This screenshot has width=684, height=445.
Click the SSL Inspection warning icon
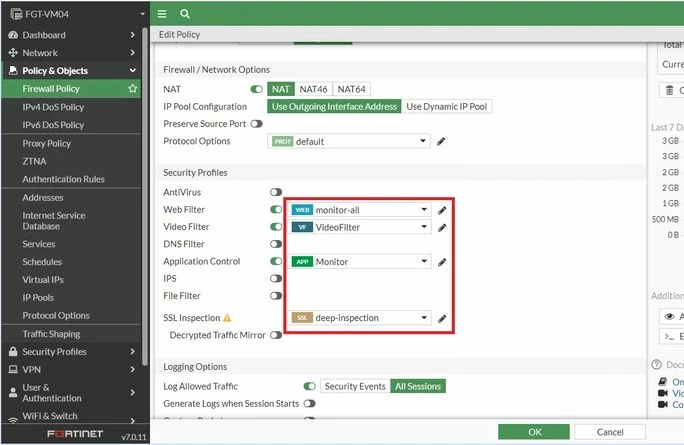point(227,318)
